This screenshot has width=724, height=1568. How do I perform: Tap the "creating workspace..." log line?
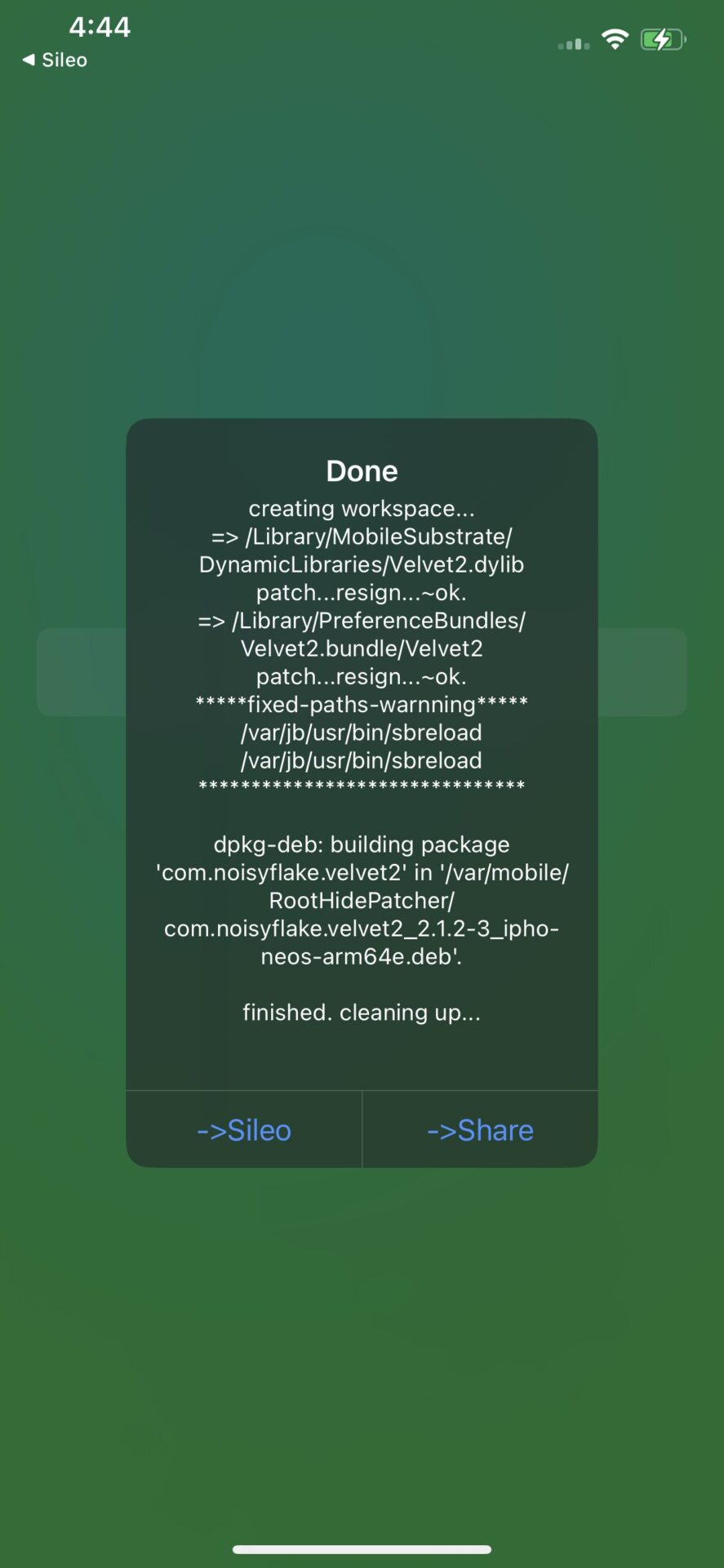point(362,509)
